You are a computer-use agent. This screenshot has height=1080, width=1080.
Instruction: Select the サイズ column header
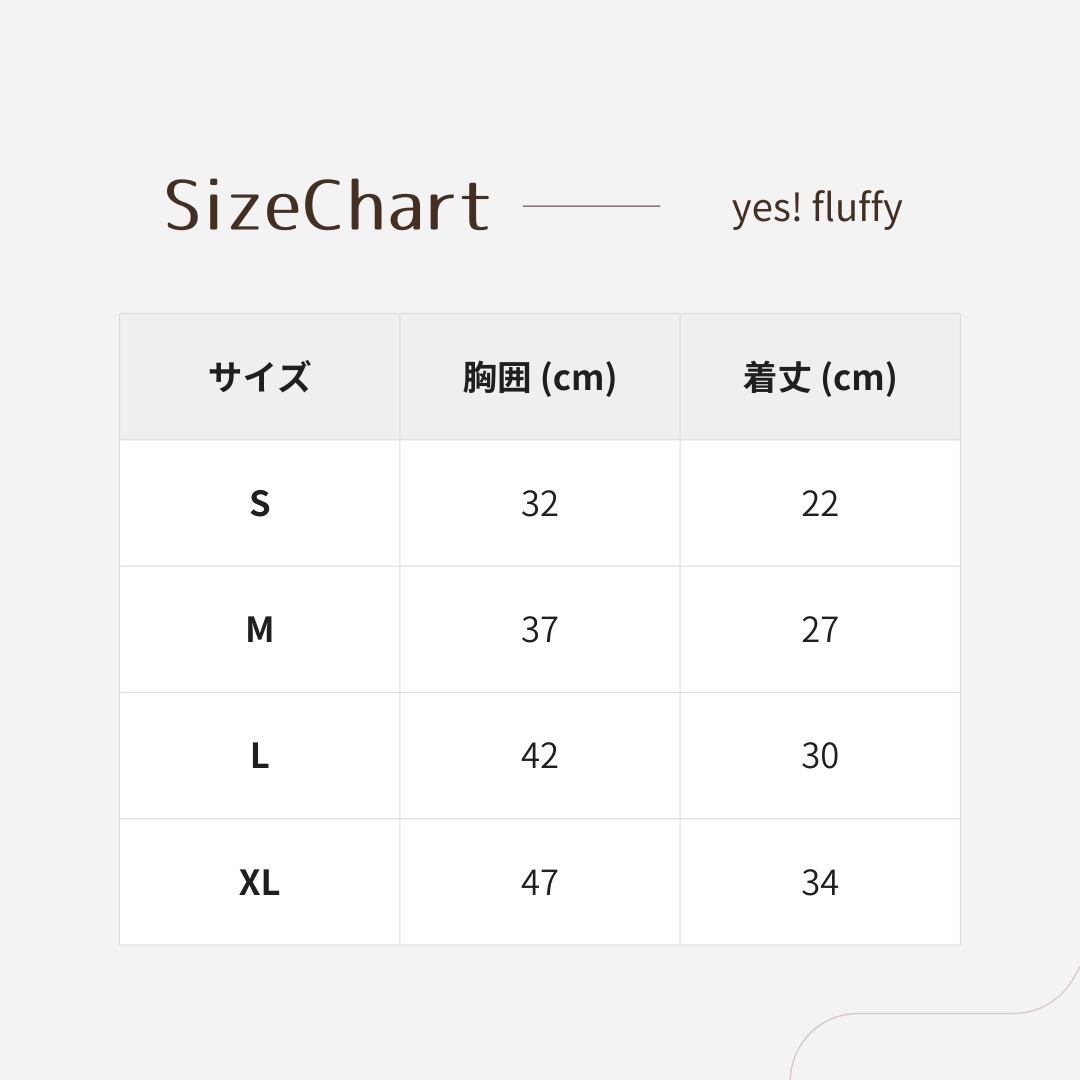coord(259,377)
